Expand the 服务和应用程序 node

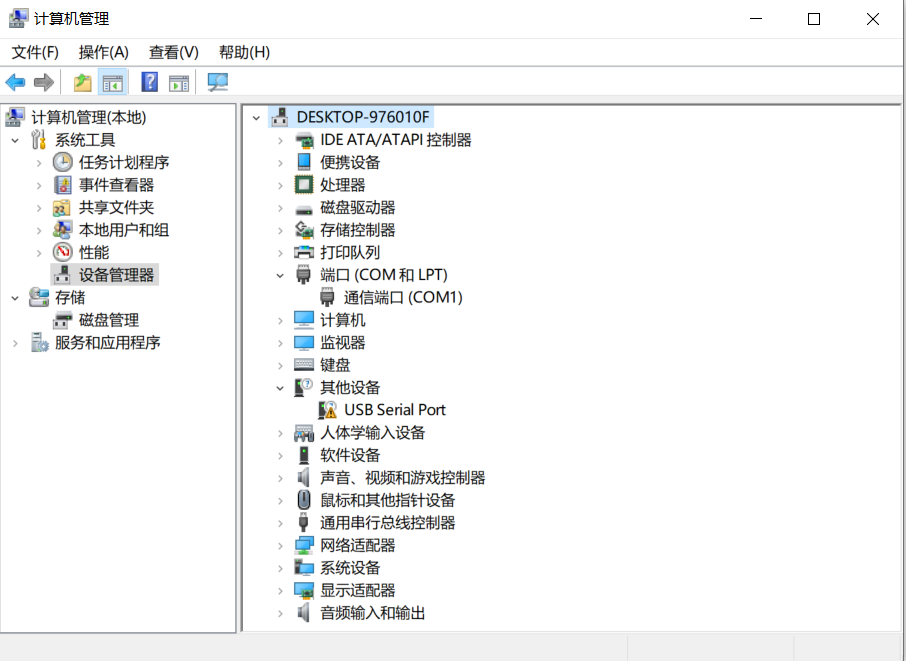15,343
